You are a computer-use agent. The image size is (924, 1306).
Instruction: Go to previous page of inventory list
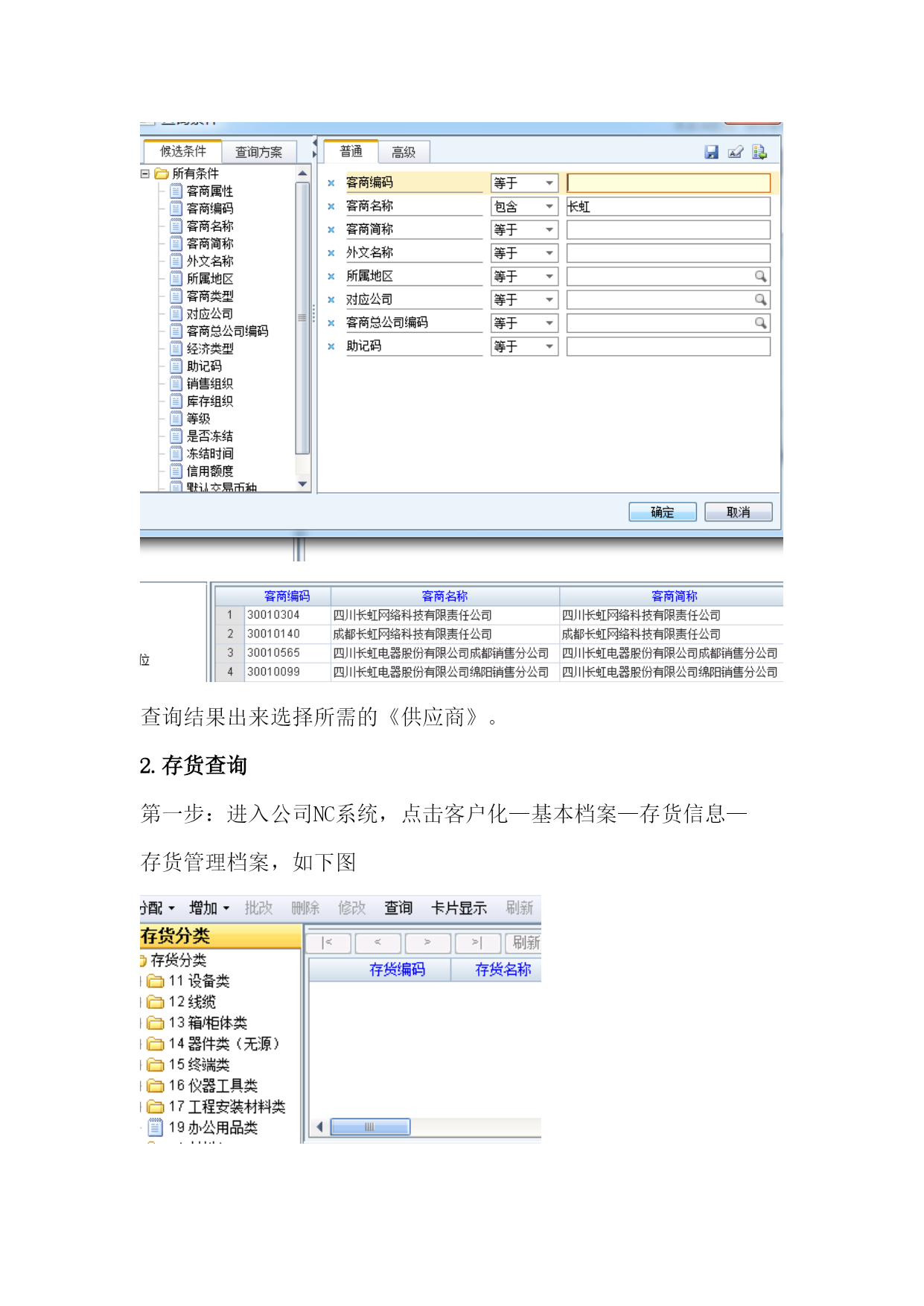(x=377, y=943)
